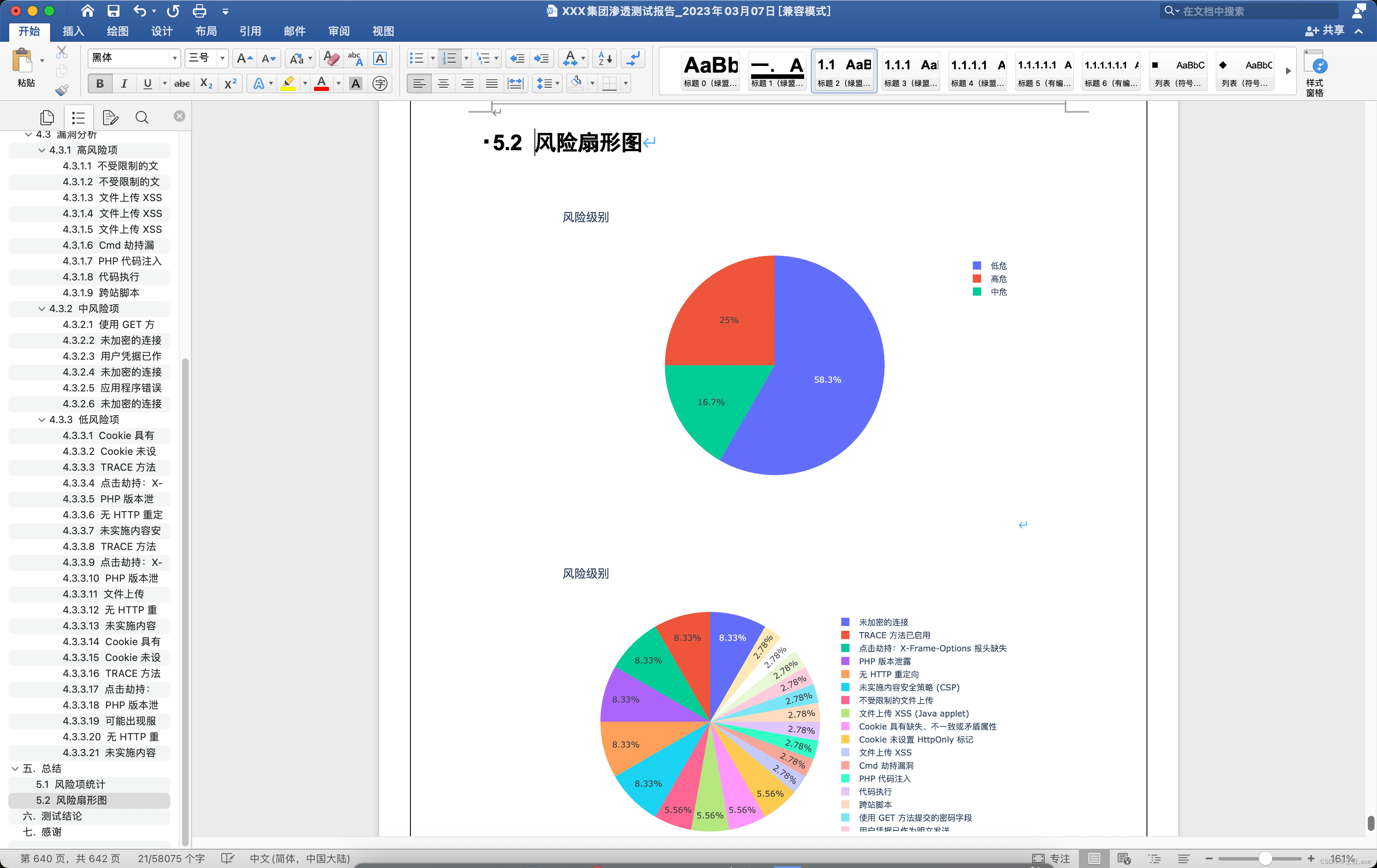Click the Home icon in title bar
Image resolution: width=1377 pixels, height=868 pixels.
coord(87,11)
